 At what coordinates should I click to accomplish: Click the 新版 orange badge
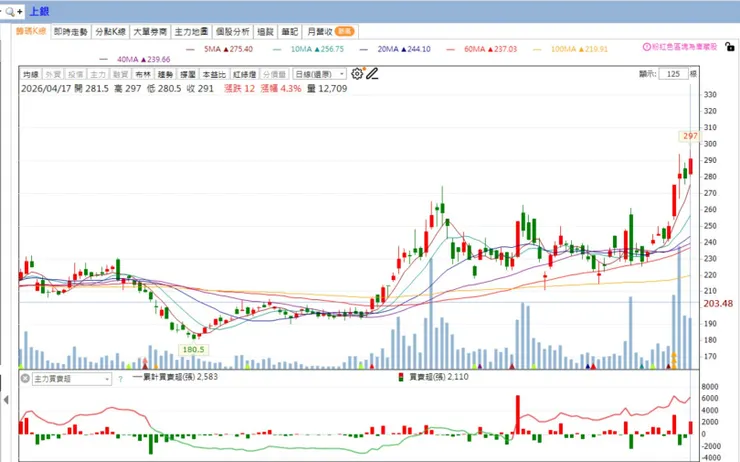pyautogui.click(x=345, y=31)
